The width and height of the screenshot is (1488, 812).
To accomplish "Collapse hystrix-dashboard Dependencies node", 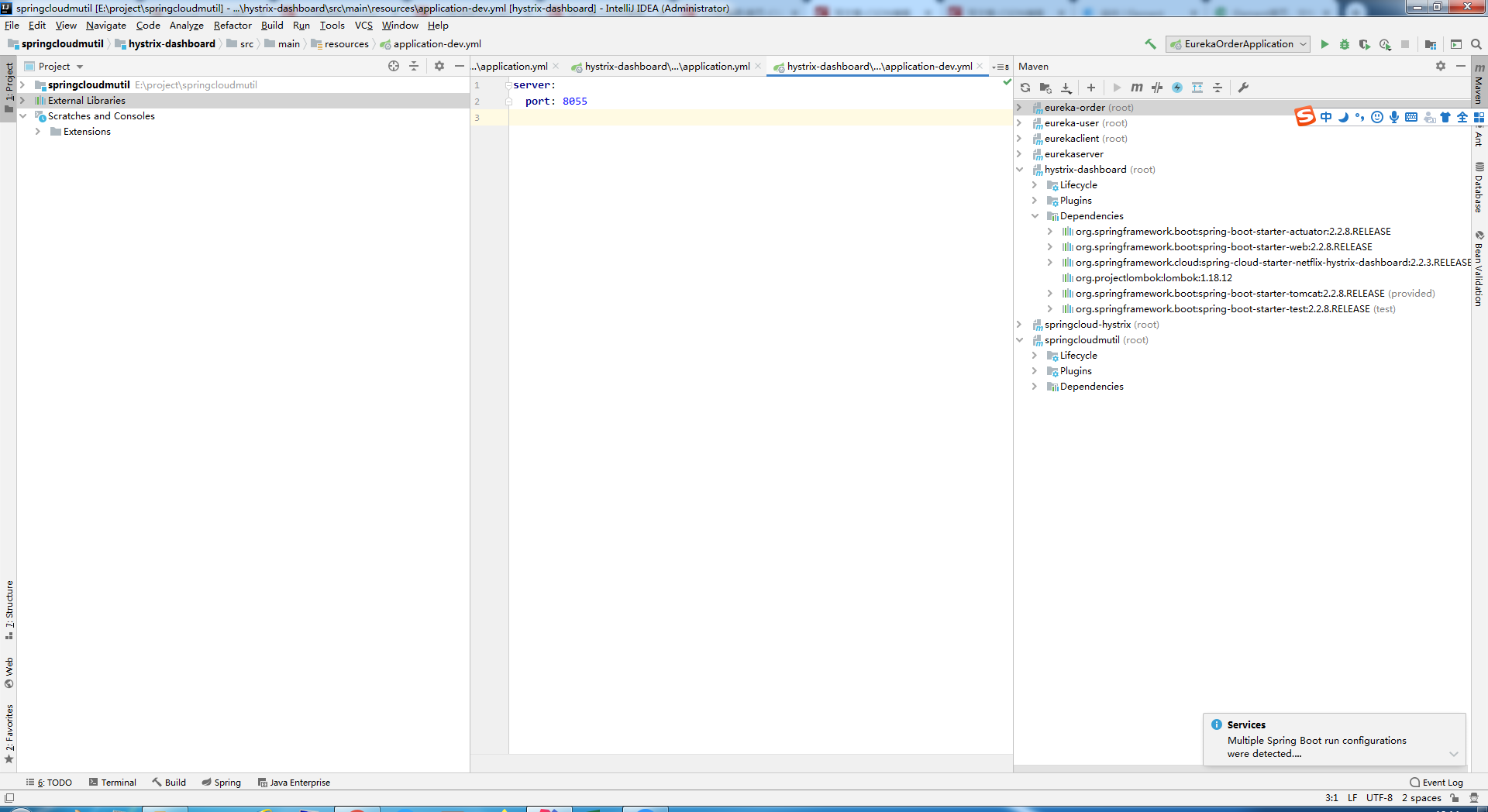I will coord(1035,216).
